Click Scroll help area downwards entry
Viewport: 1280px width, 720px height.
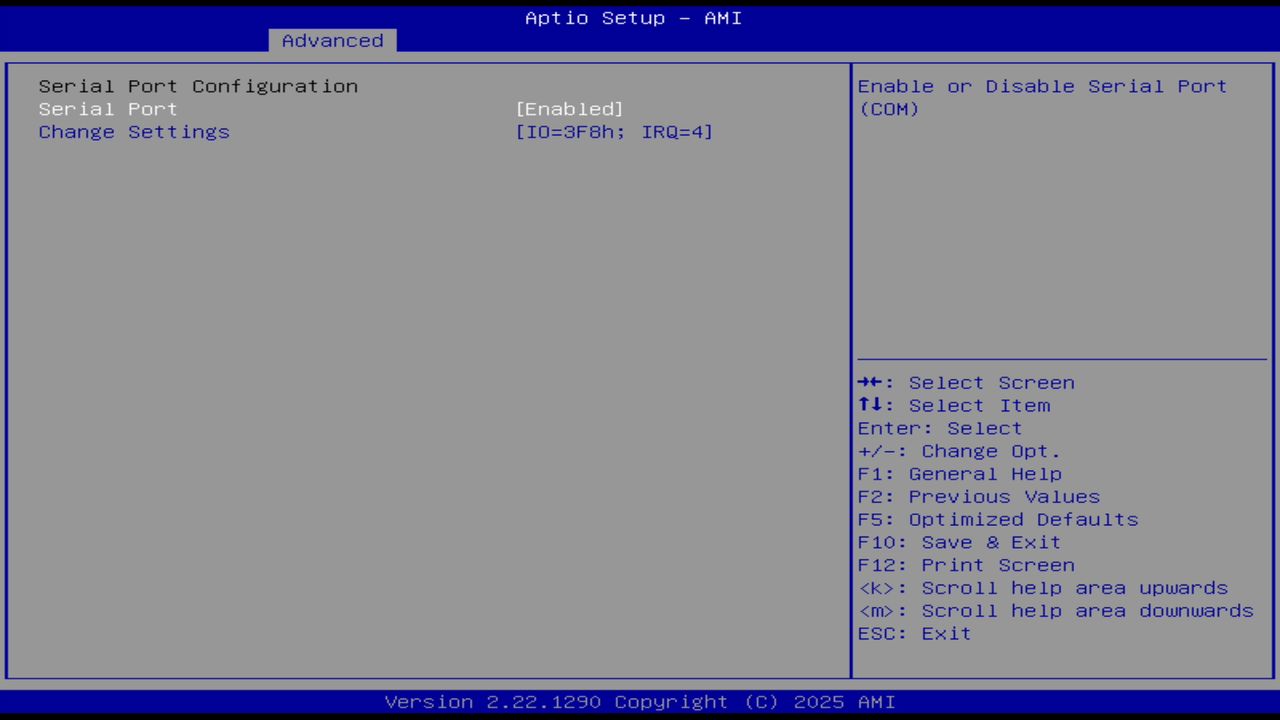point(1055,610)
